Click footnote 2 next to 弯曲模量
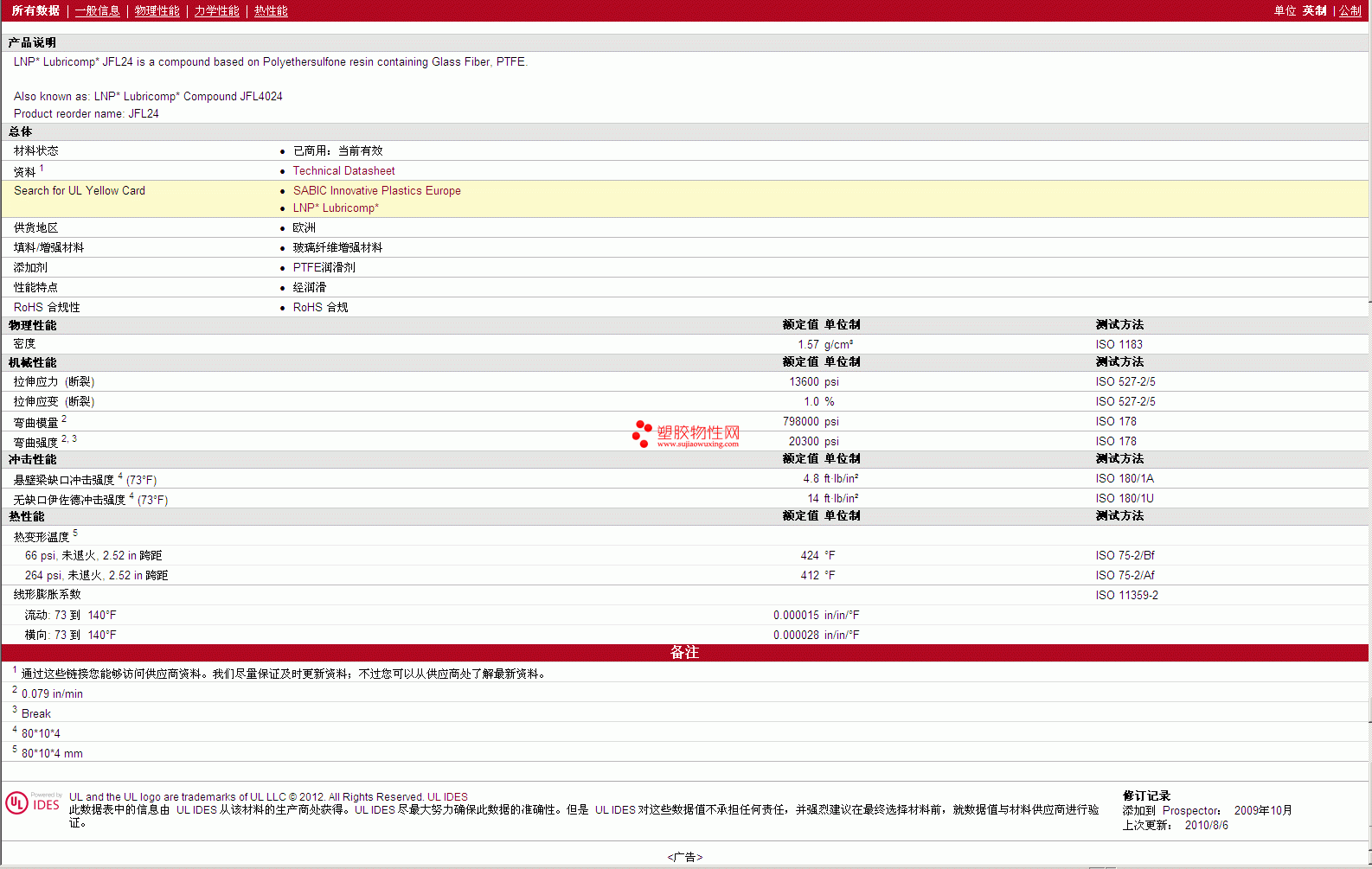Viewport: 1372px width, 869px height. coord(64,419)
